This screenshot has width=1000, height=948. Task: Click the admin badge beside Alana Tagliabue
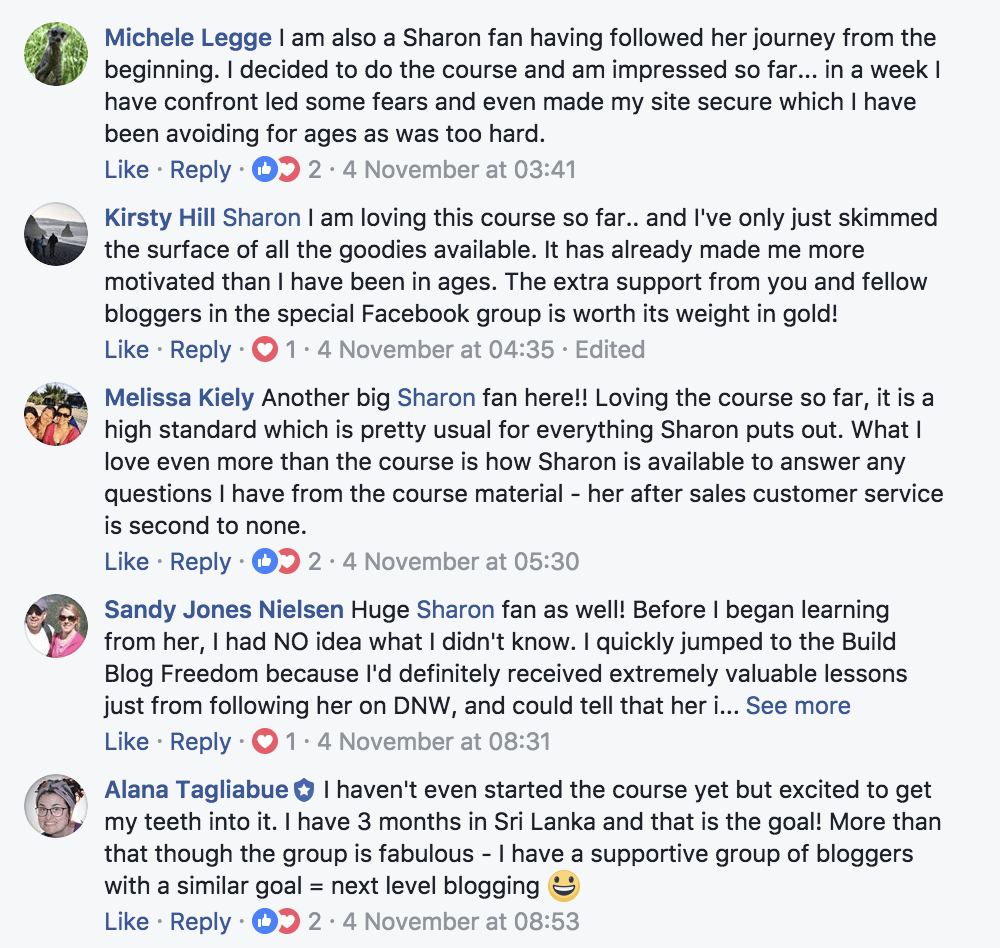[304, 791]
